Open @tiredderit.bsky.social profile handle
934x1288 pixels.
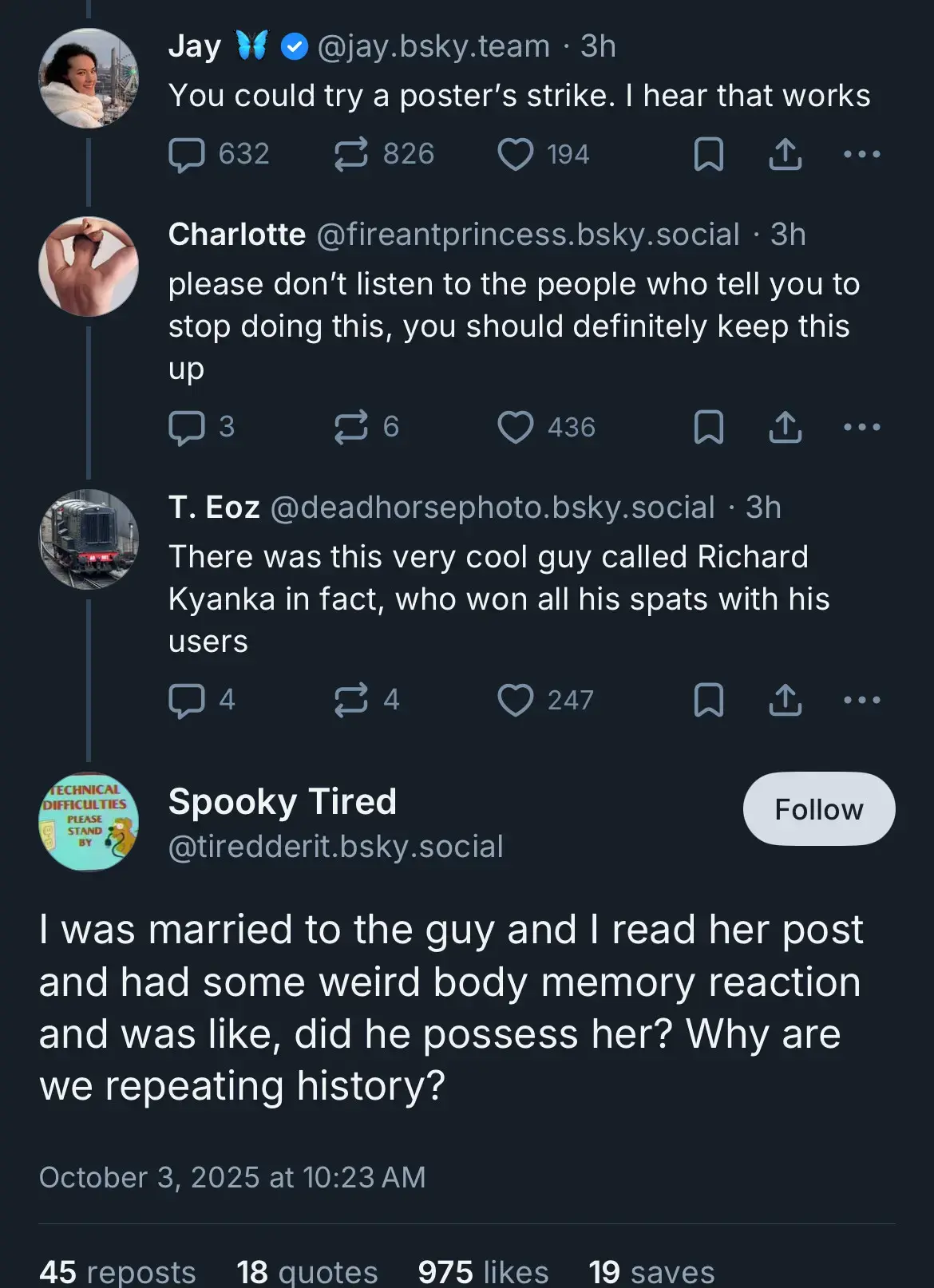pyautogui.click(x=335, y=847)
